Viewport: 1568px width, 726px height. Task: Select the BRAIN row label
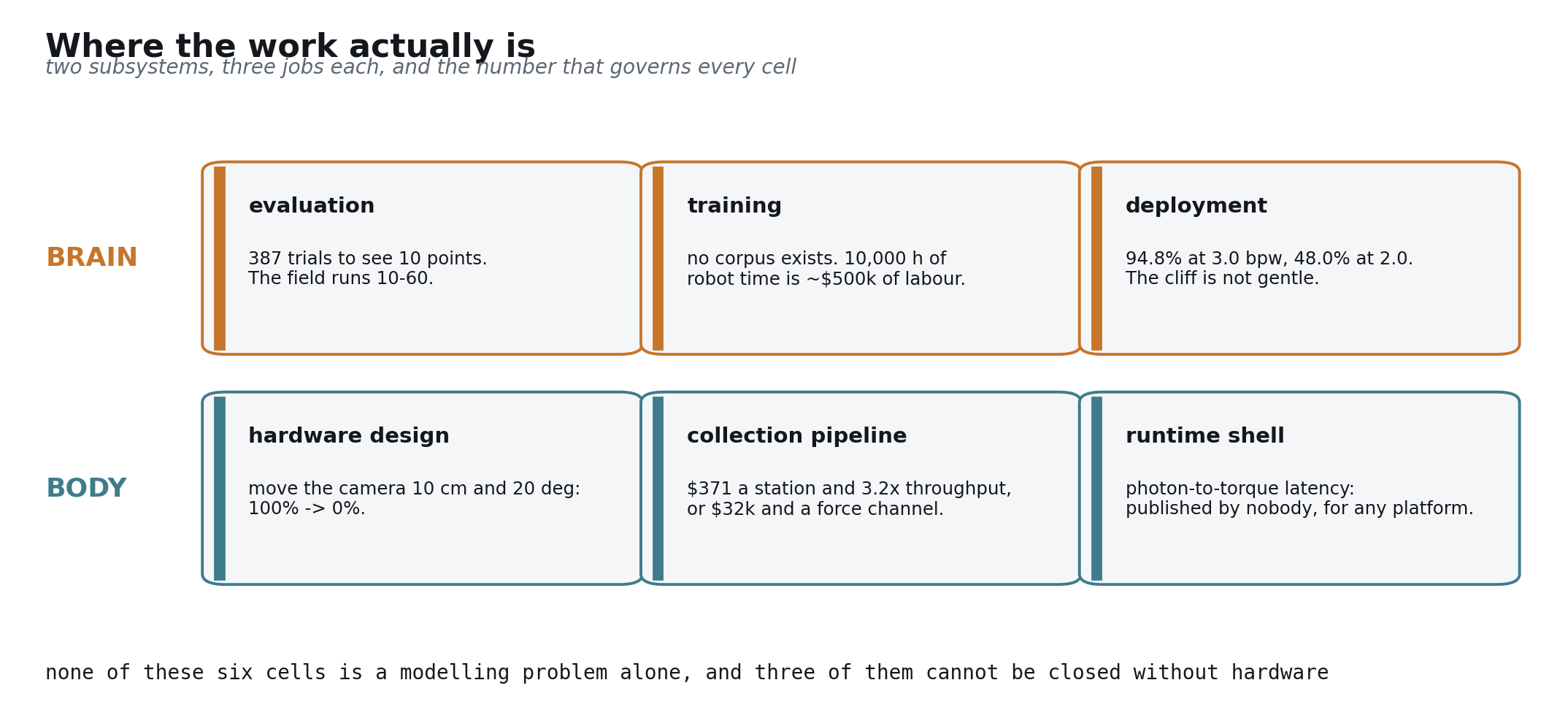tap(91, 259)
